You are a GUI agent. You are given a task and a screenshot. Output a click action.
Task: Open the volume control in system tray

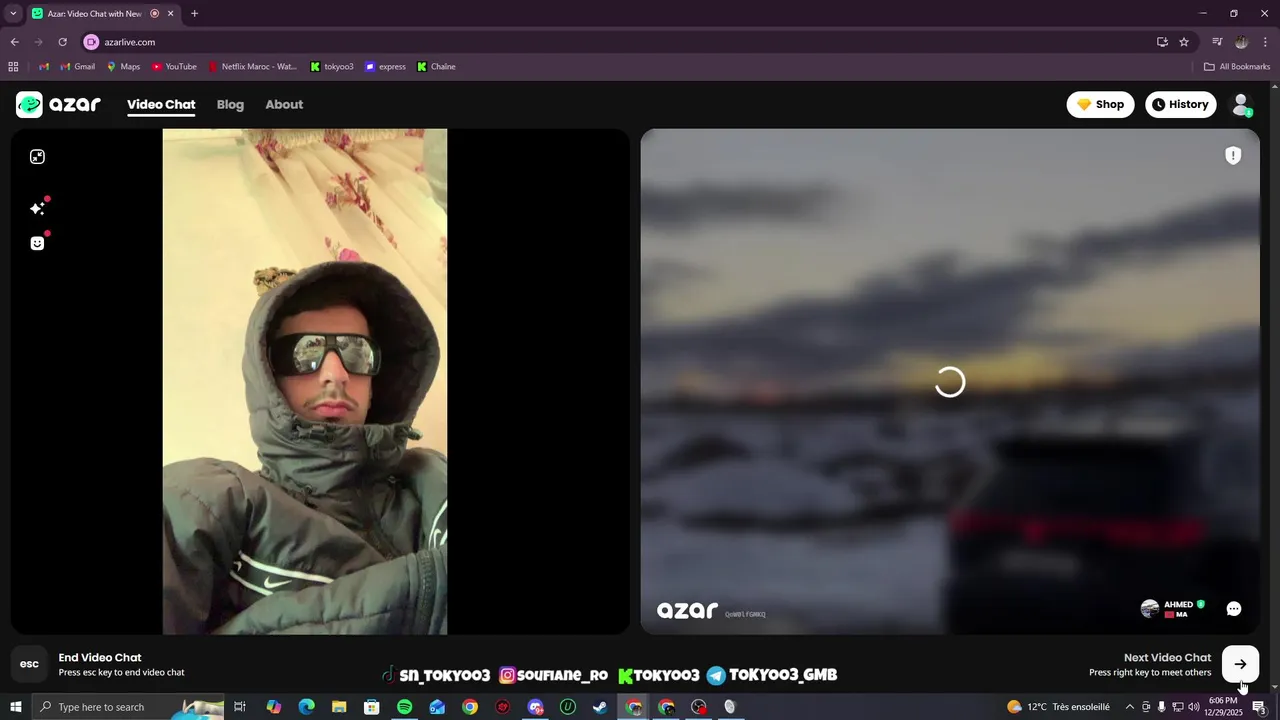[x=1193, y=707]
